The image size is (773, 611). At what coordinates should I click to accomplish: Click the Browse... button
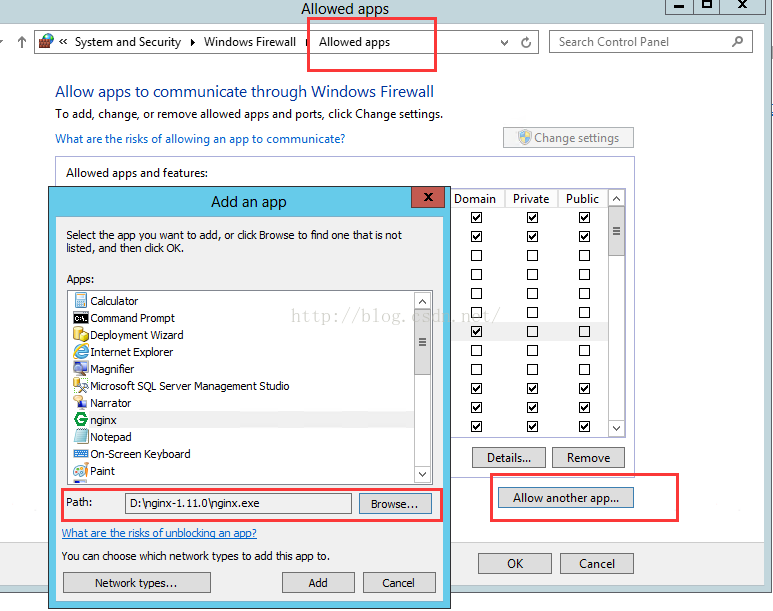394,503
